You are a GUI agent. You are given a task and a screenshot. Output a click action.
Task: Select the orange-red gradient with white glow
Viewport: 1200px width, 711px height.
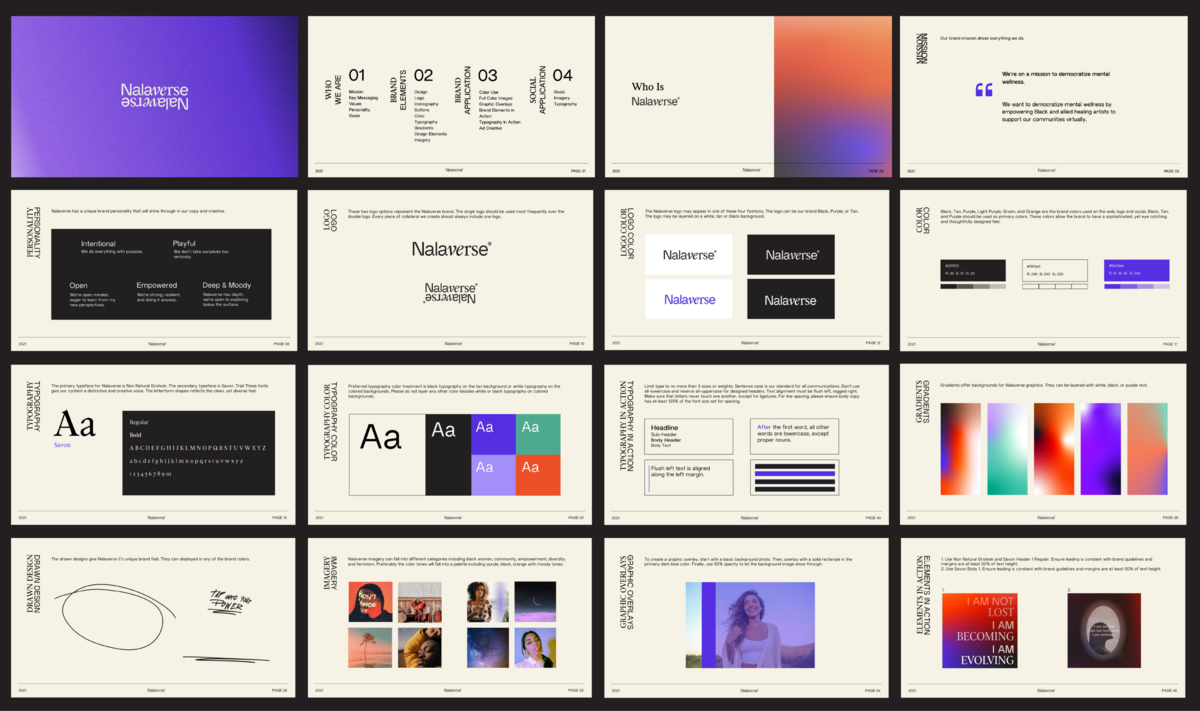[1054, 449]
